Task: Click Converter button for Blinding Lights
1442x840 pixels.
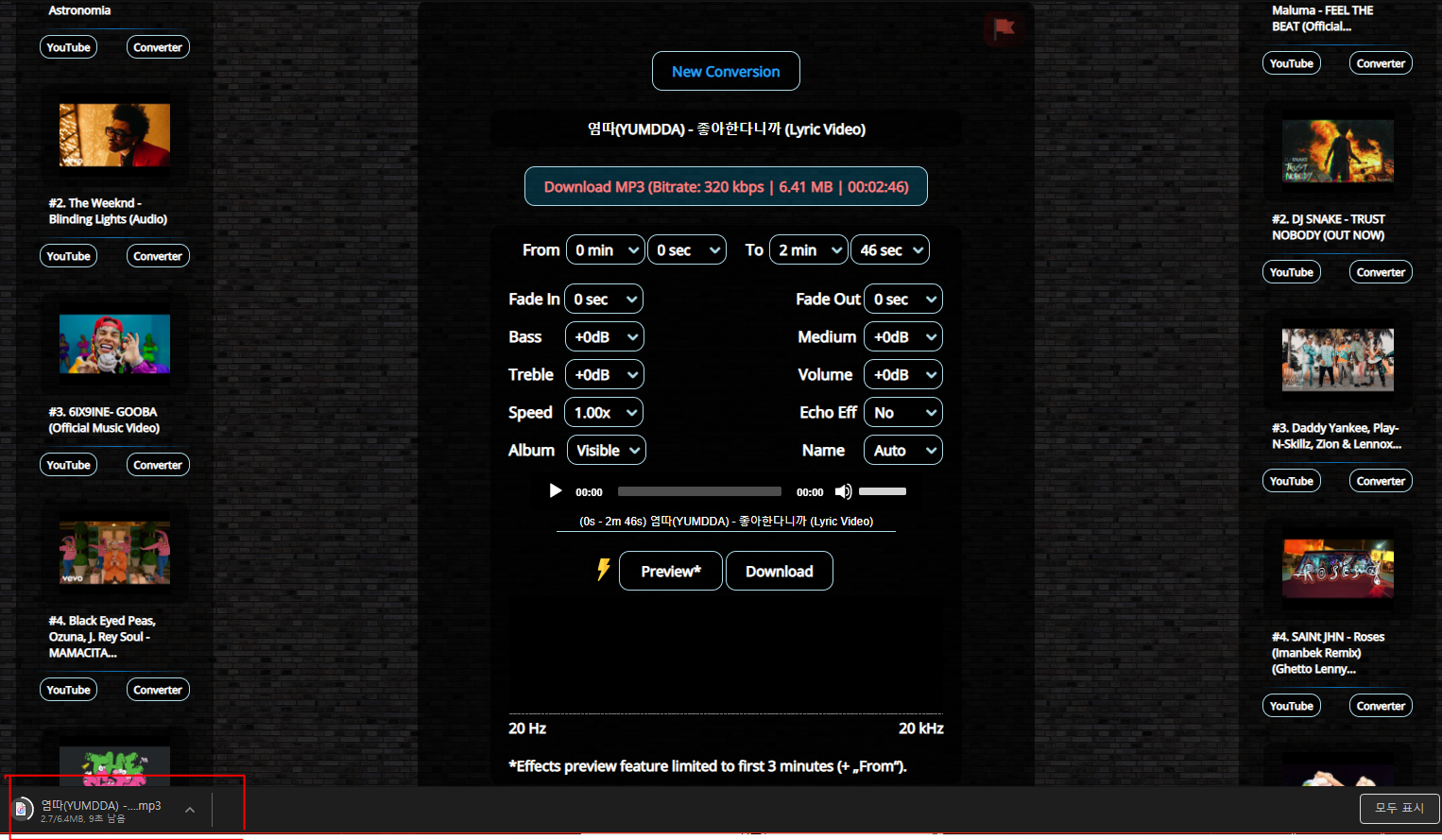Action: (158, 256)
